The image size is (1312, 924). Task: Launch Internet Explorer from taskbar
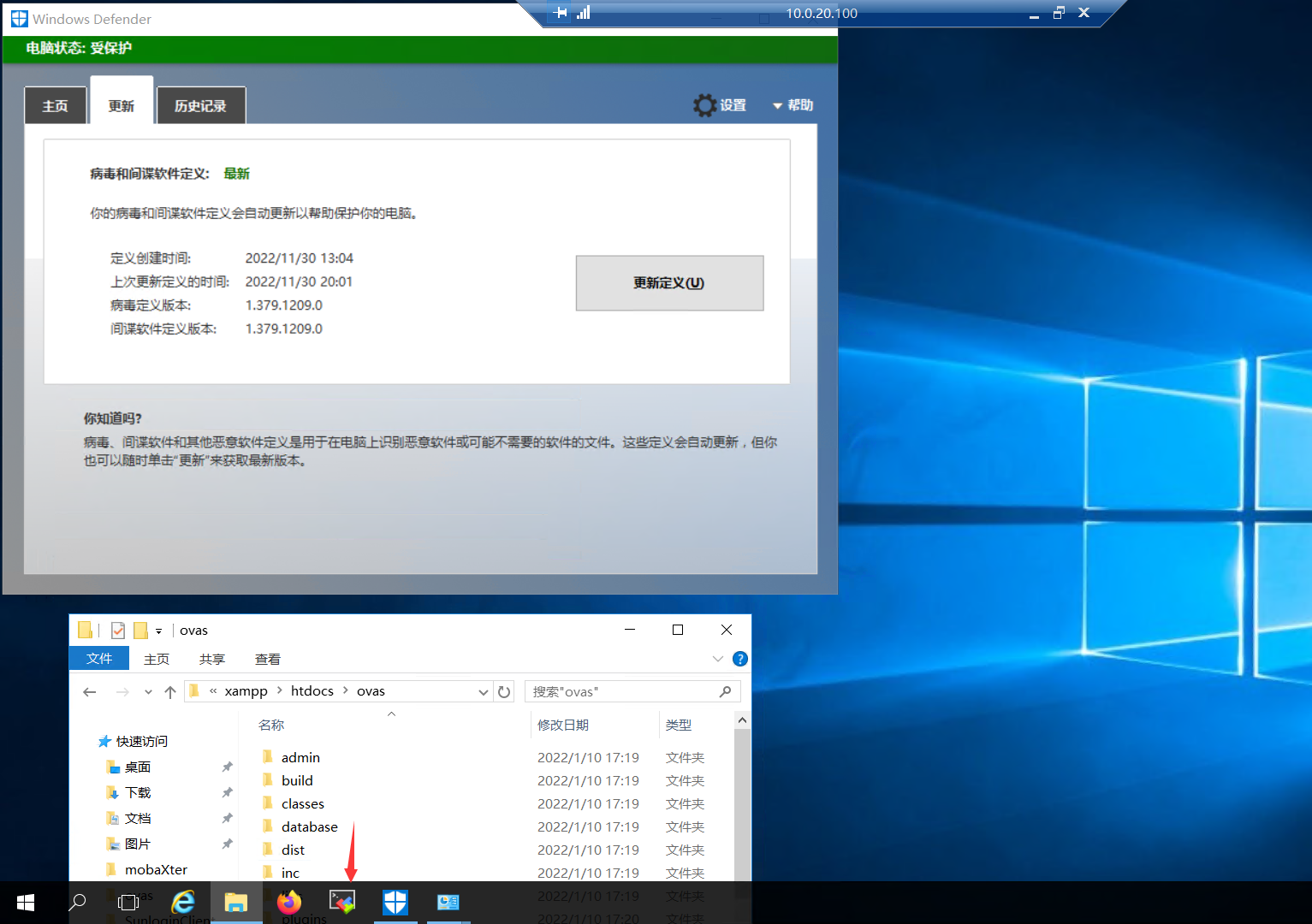[x=183, y=902]
